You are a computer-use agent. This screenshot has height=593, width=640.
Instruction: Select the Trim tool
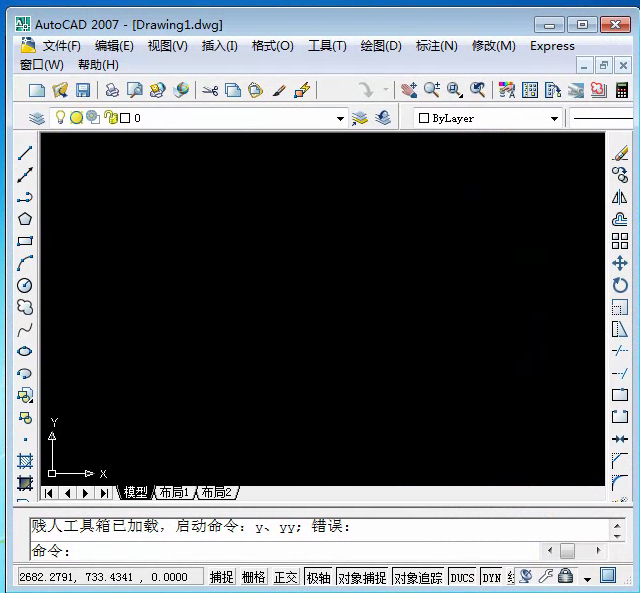[620, 351]
